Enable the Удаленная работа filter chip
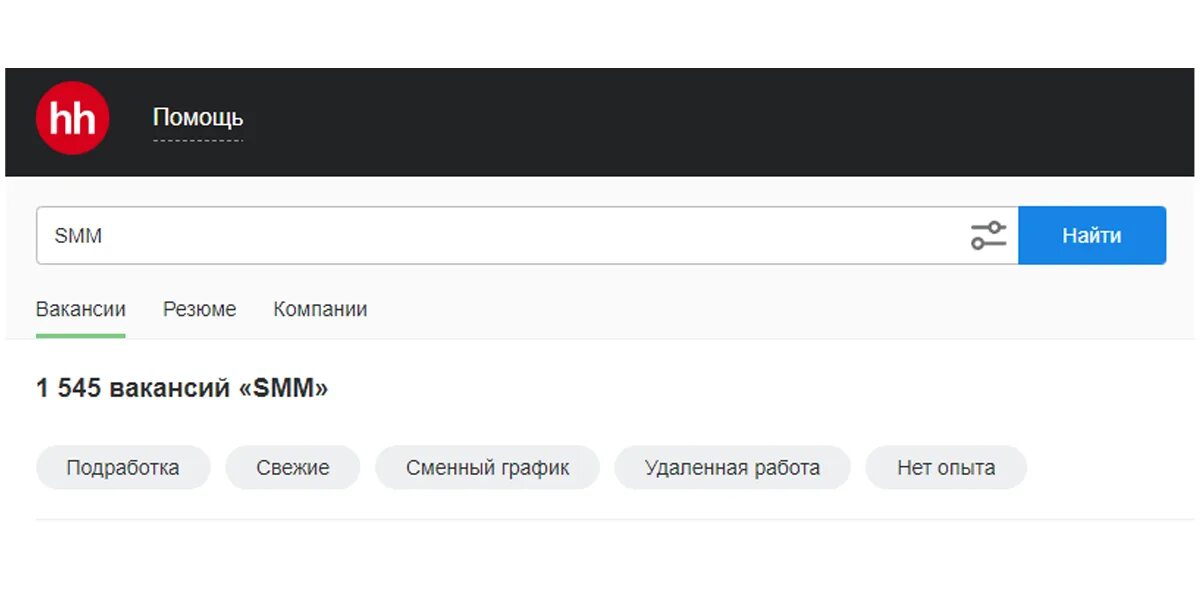Image resolution: width=1200 pixels, height=600 pixels. click(732, 468)
